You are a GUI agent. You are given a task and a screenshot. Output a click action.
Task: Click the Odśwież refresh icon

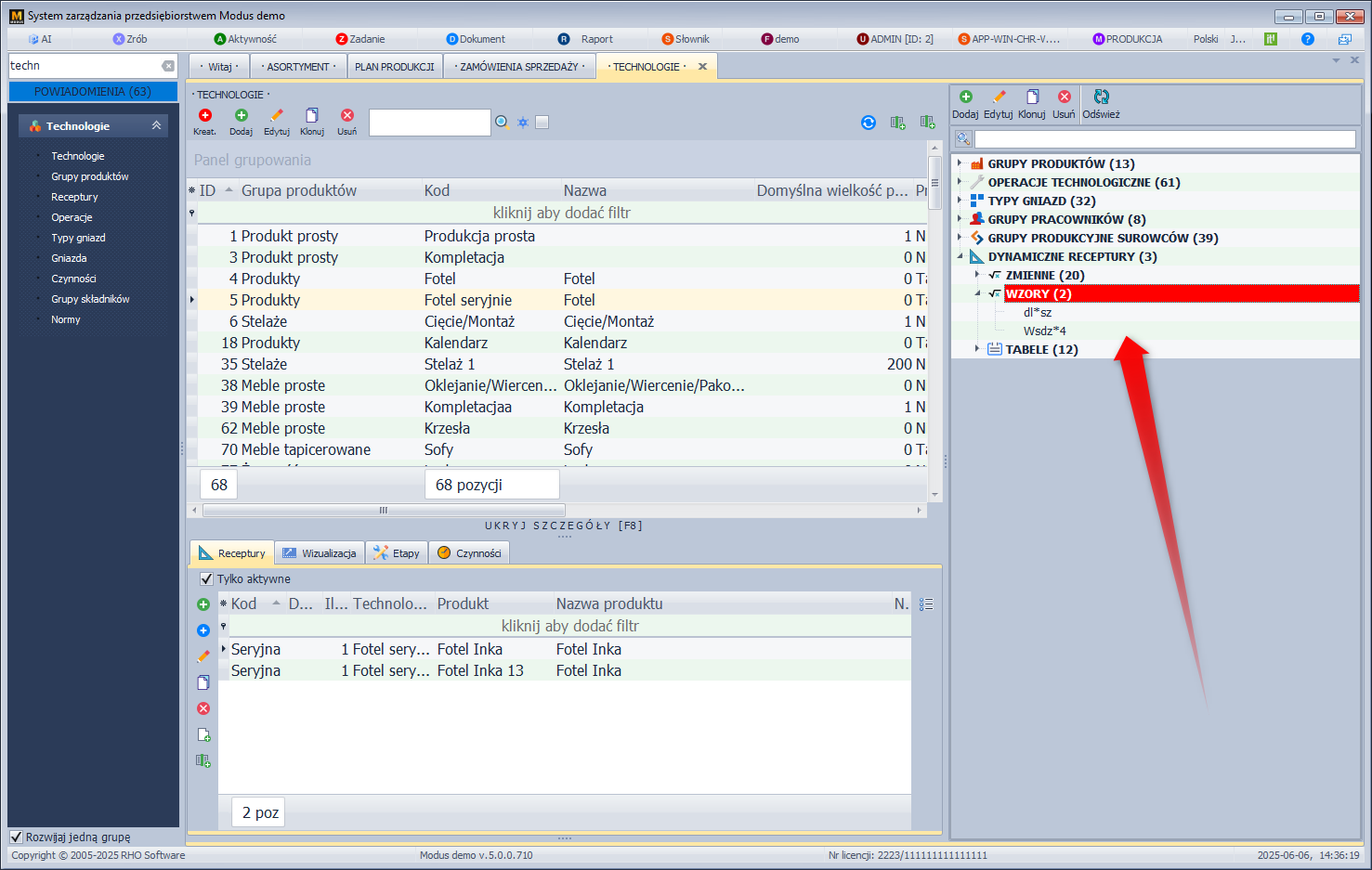pos(1101,97)
